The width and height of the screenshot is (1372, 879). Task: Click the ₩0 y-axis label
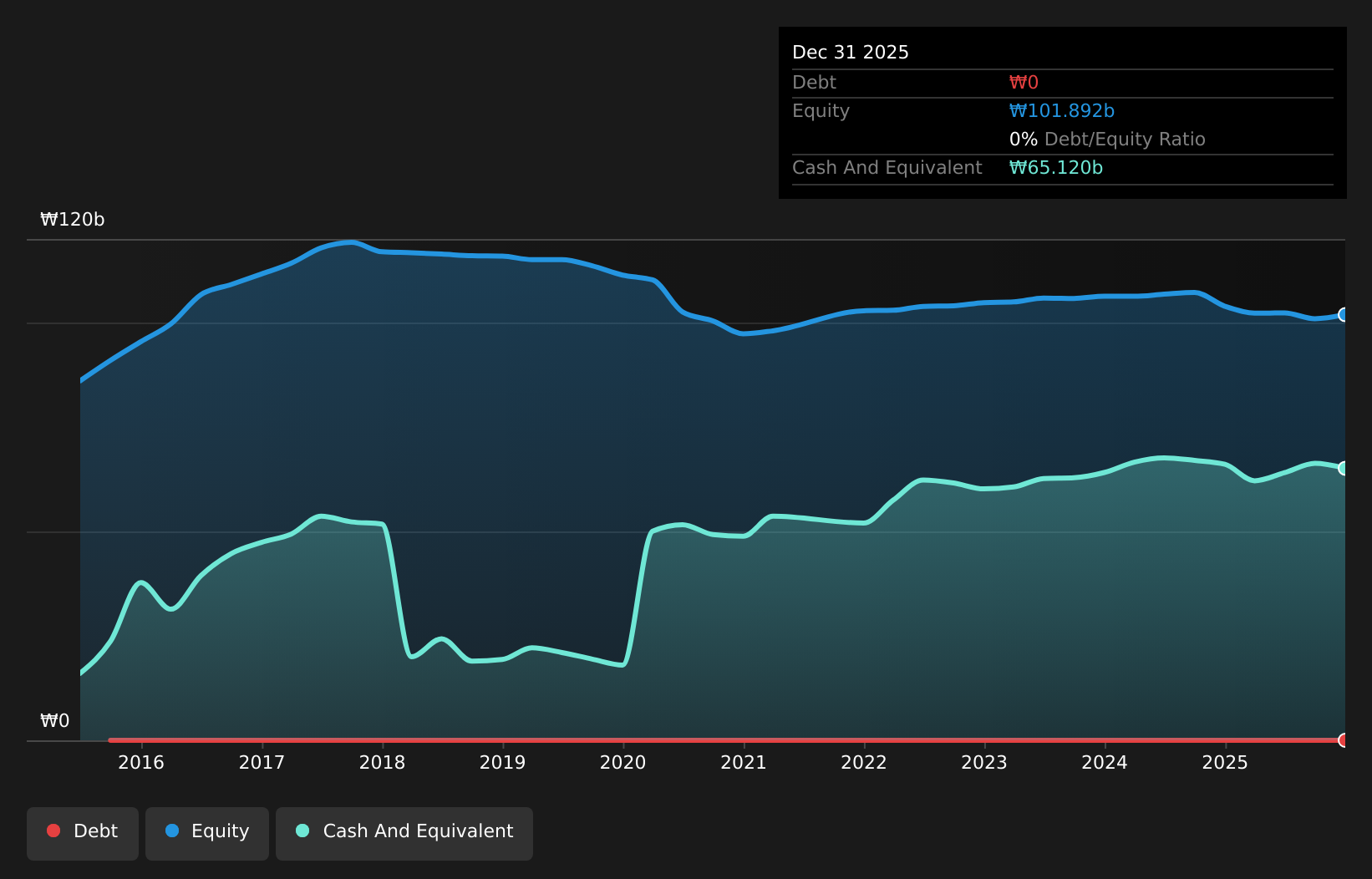point(55,721)
